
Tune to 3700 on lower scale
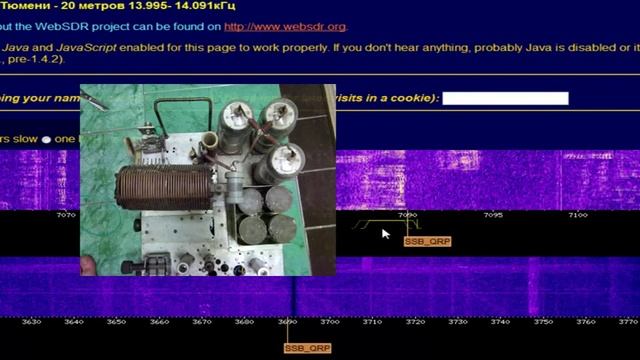pos(330,322)
